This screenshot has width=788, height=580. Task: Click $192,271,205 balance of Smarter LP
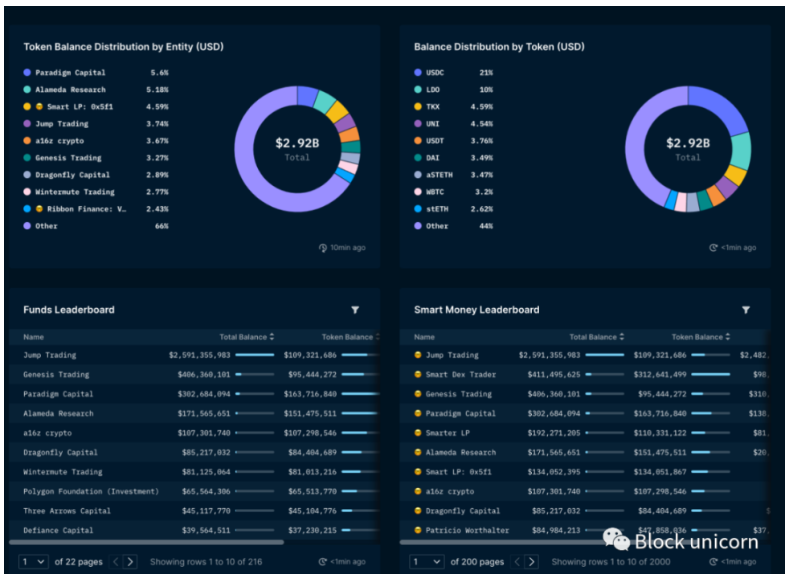point(554,433)
